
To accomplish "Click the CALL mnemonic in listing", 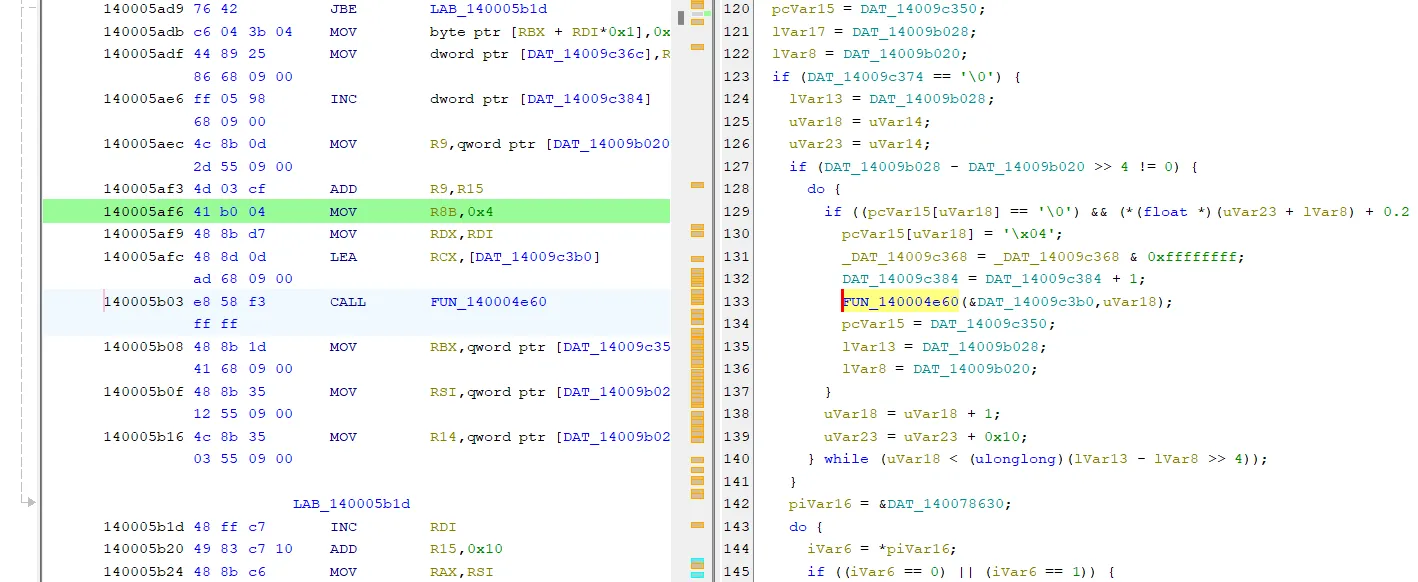I will 347,302.
